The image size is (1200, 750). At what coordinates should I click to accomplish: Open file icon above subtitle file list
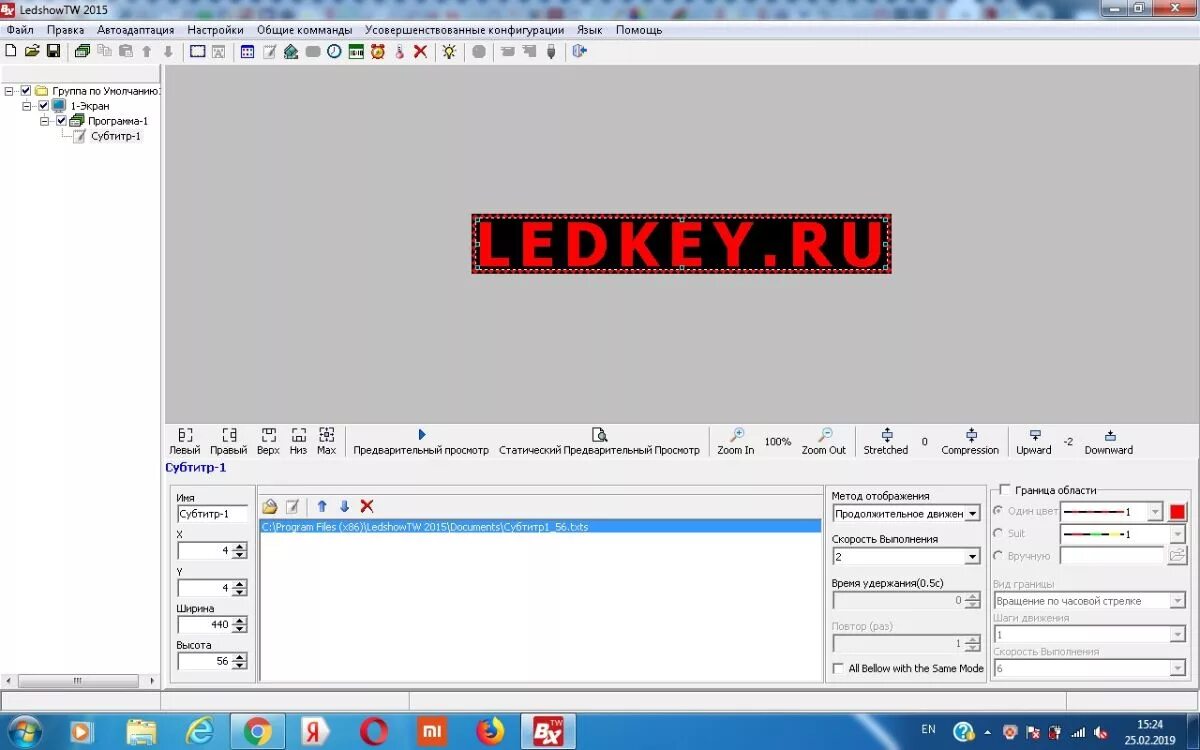(x=270, y=507)
